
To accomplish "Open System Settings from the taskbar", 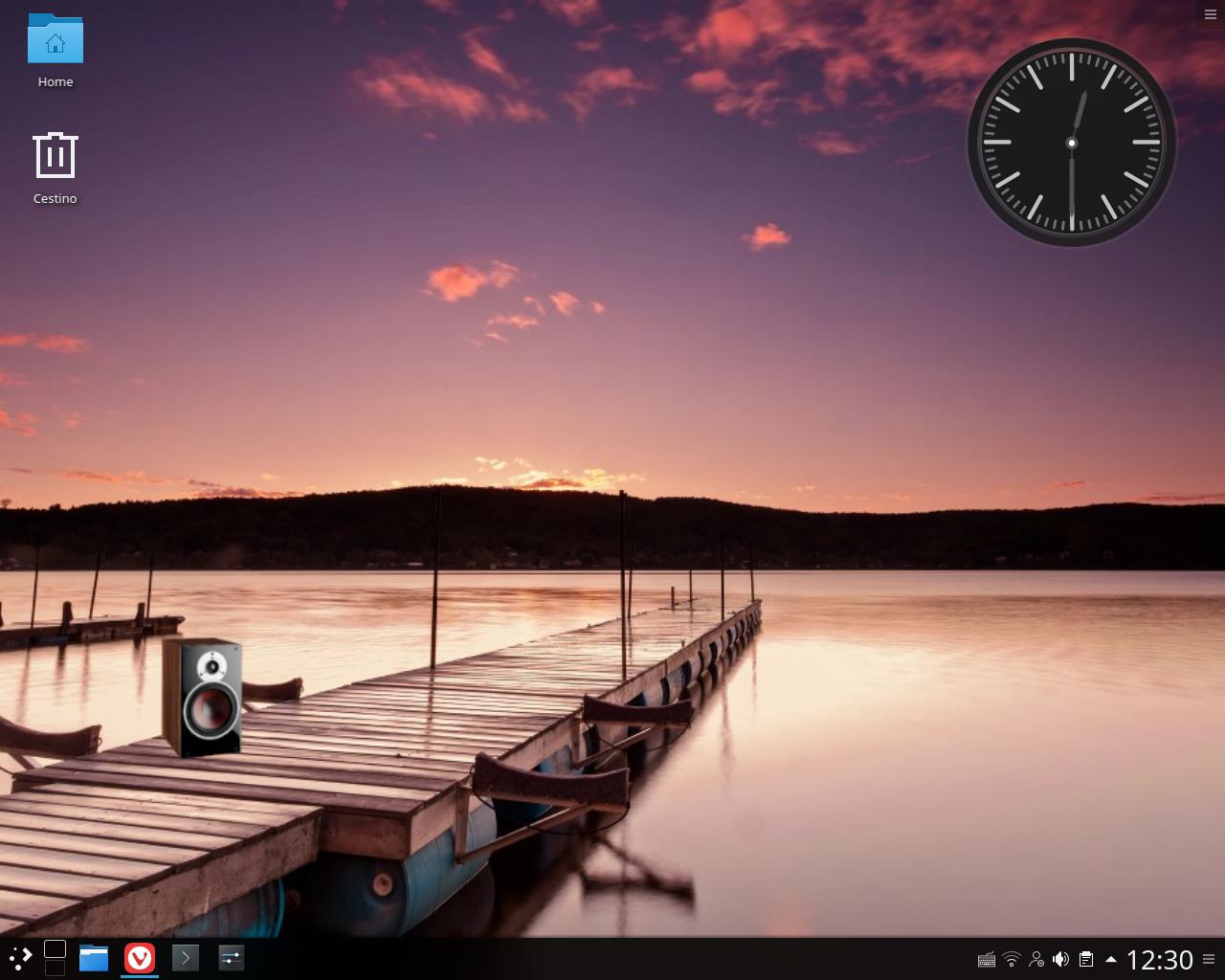I will click(x=232, y=958).
